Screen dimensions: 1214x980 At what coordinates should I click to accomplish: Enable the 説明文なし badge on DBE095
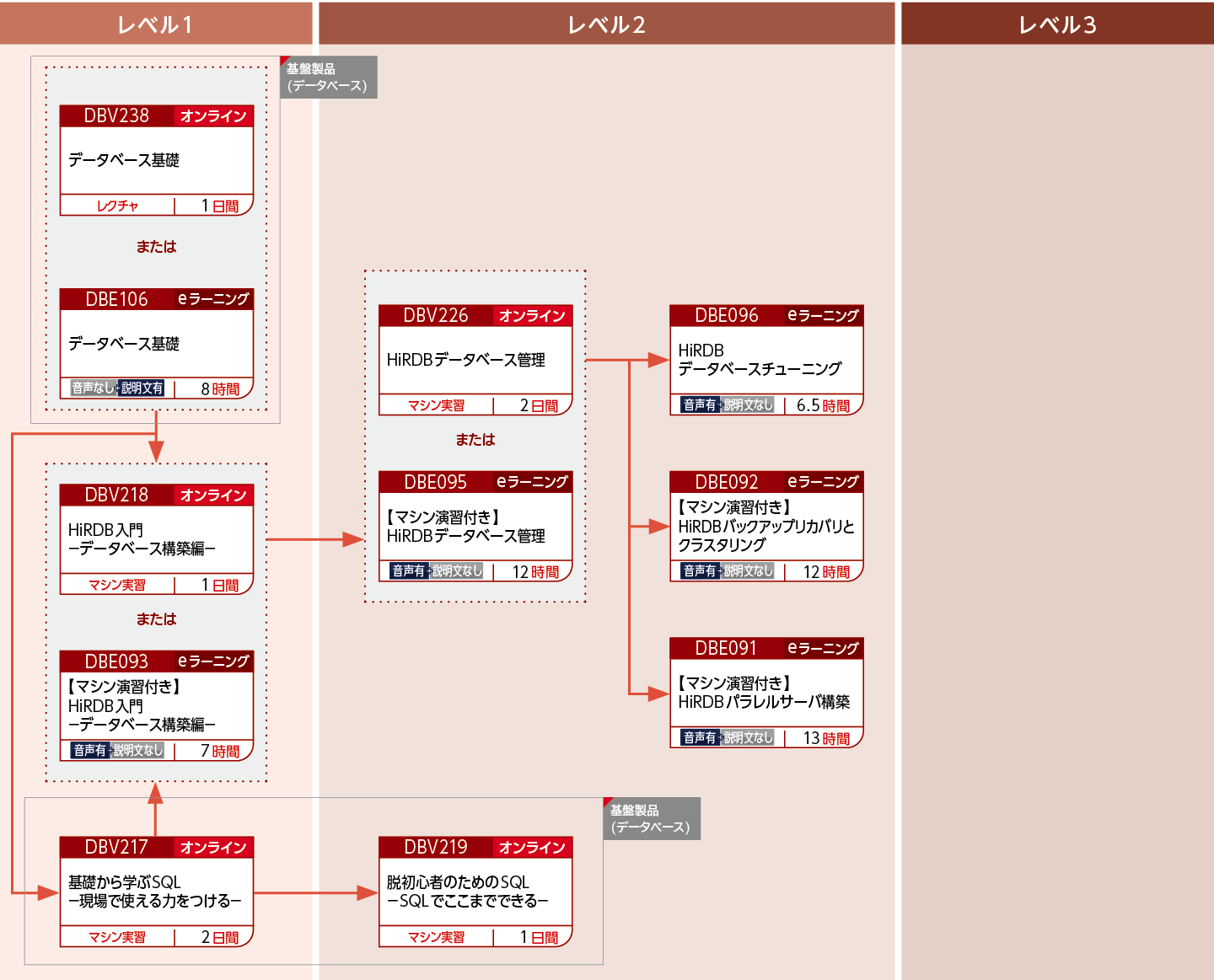pyautogui.click(x=456, y=570)
